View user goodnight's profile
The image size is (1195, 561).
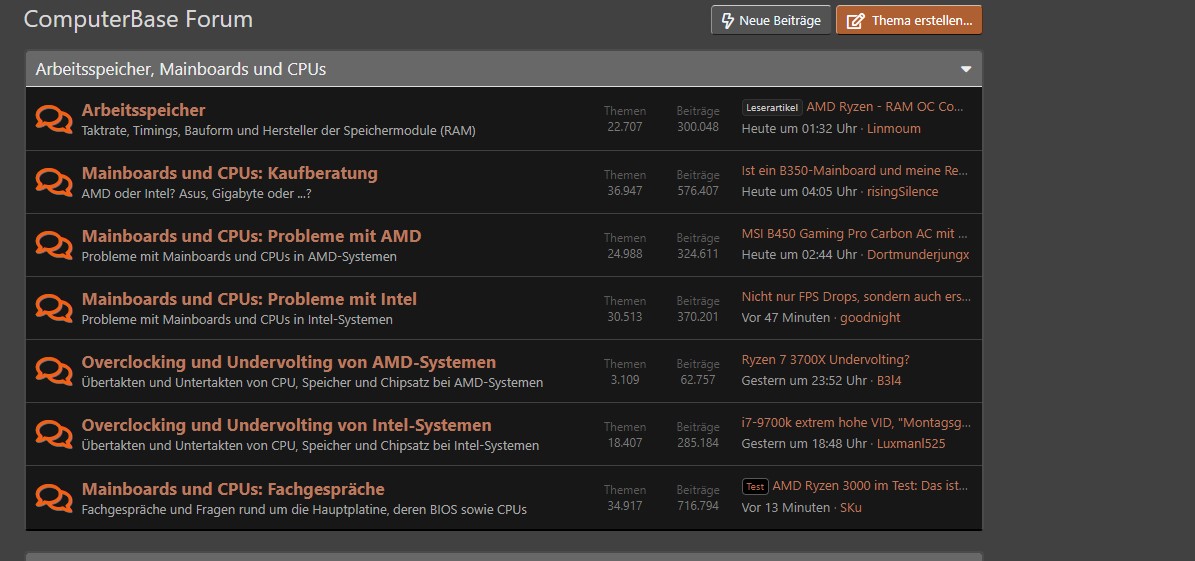click(869, 318)
